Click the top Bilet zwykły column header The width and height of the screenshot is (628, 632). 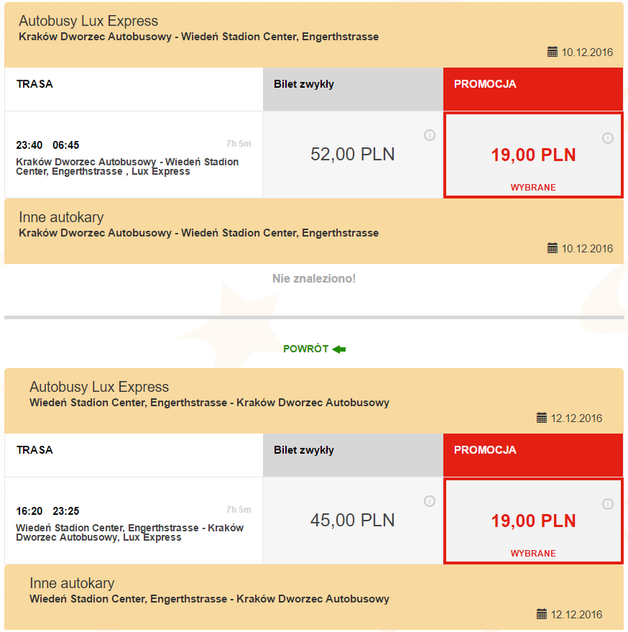(x=304, y=84)
